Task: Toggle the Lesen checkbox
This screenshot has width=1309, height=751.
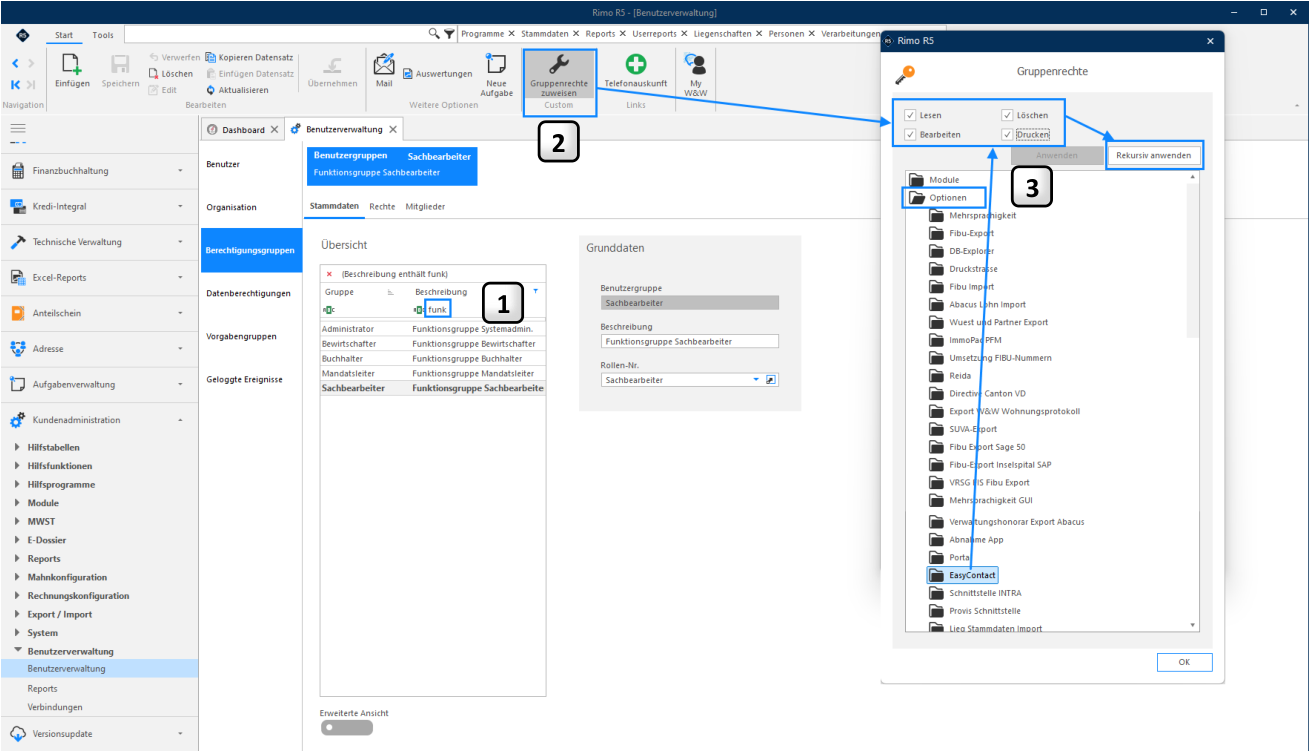Action: [x=909, y=116]
